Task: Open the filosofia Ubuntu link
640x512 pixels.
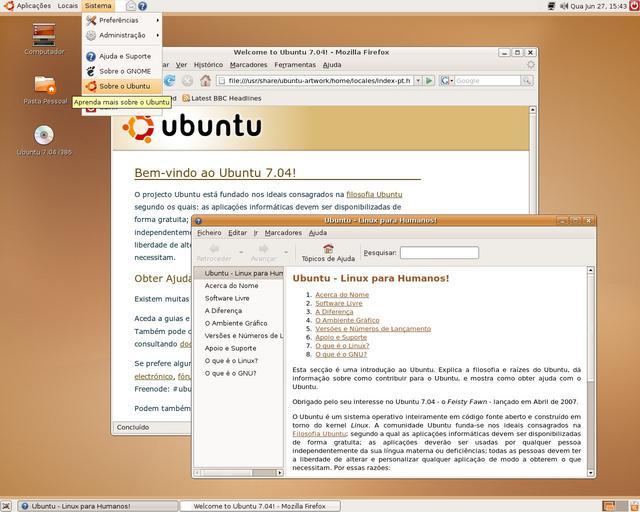Action: (x=374, y=194)
